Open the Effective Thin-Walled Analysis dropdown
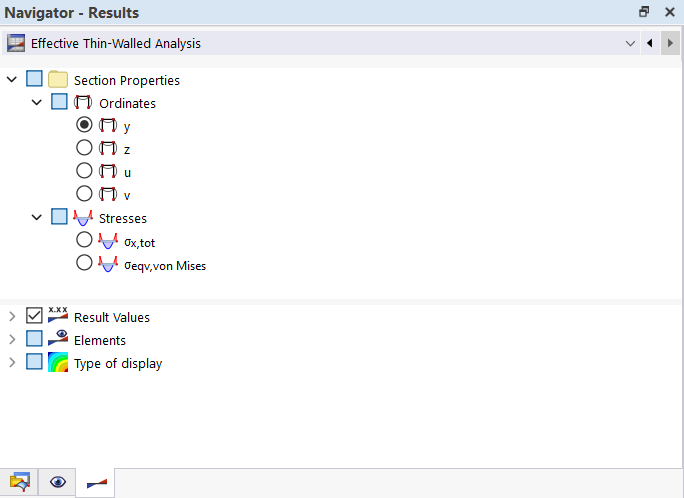684x498 pixels. click(x=629, y=44)
